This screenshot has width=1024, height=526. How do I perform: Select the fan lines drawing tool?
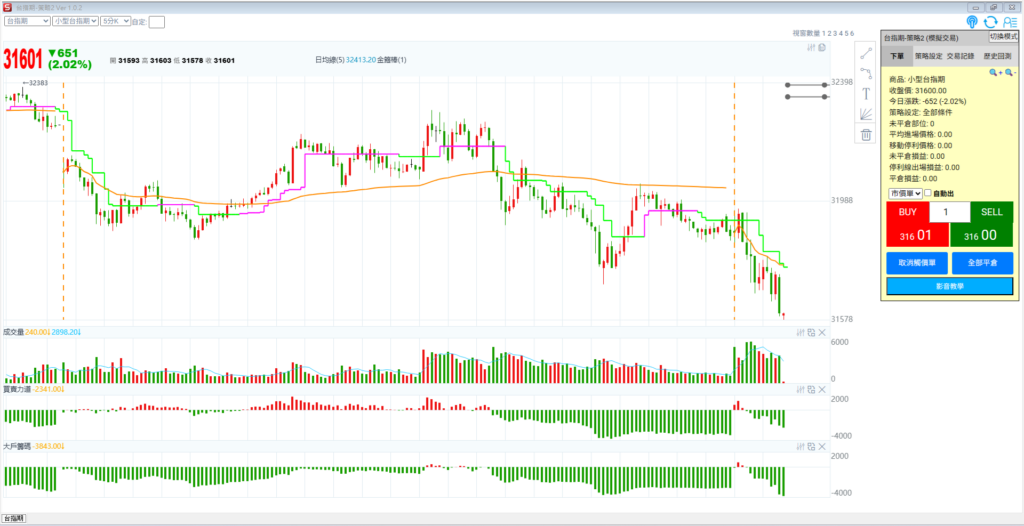tap(866, 114)
